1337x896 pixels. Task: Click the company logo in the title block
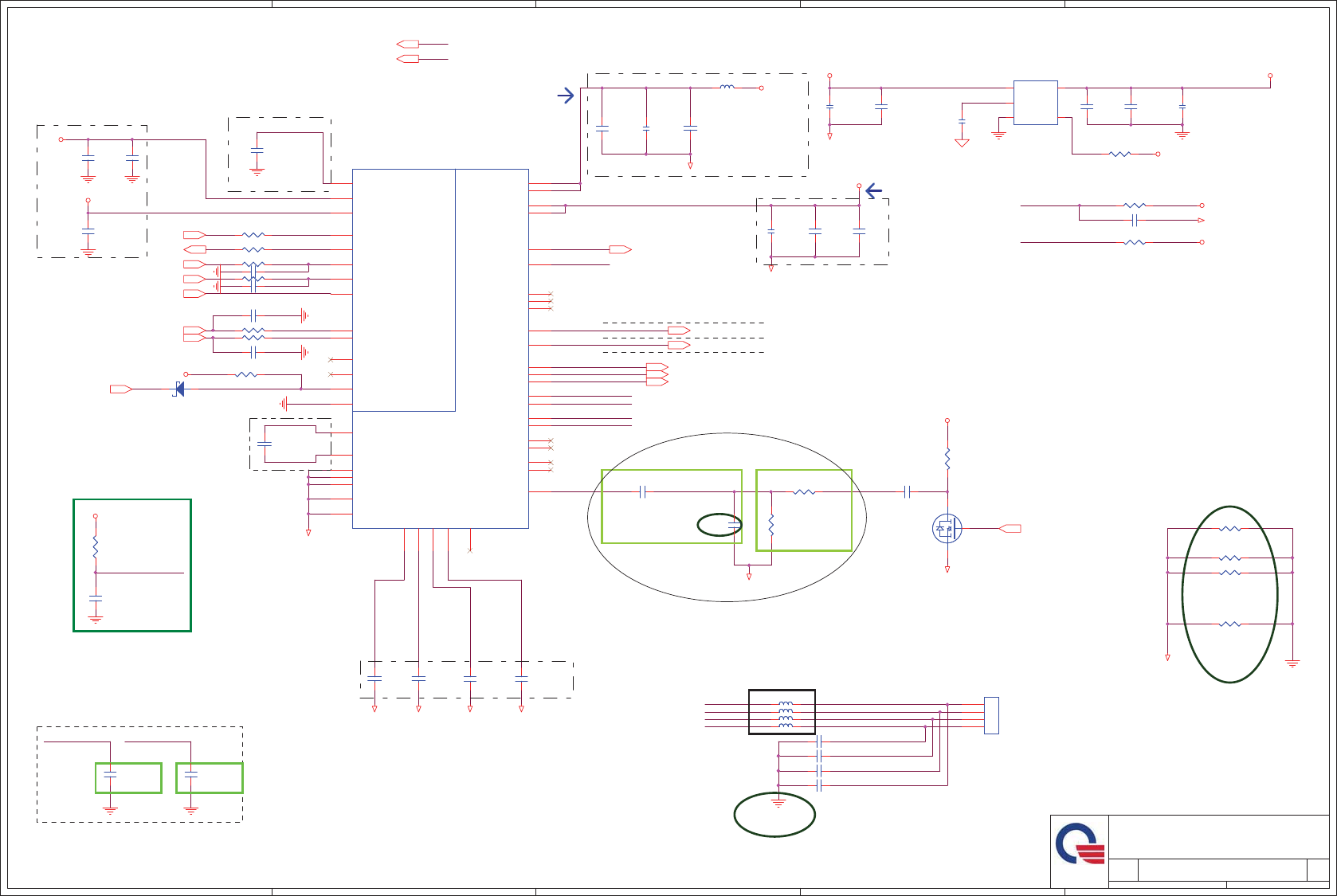pos(1080,844)
